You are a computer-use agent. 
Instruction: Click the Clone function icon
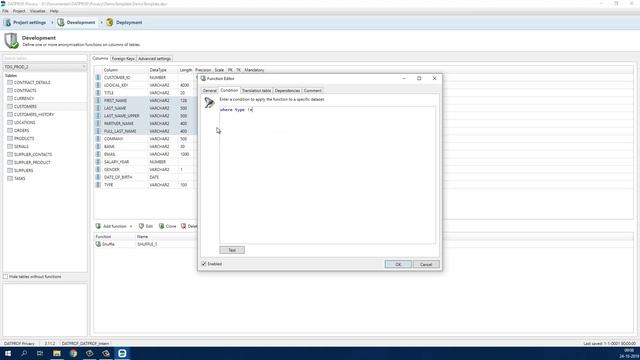[162, 226]
